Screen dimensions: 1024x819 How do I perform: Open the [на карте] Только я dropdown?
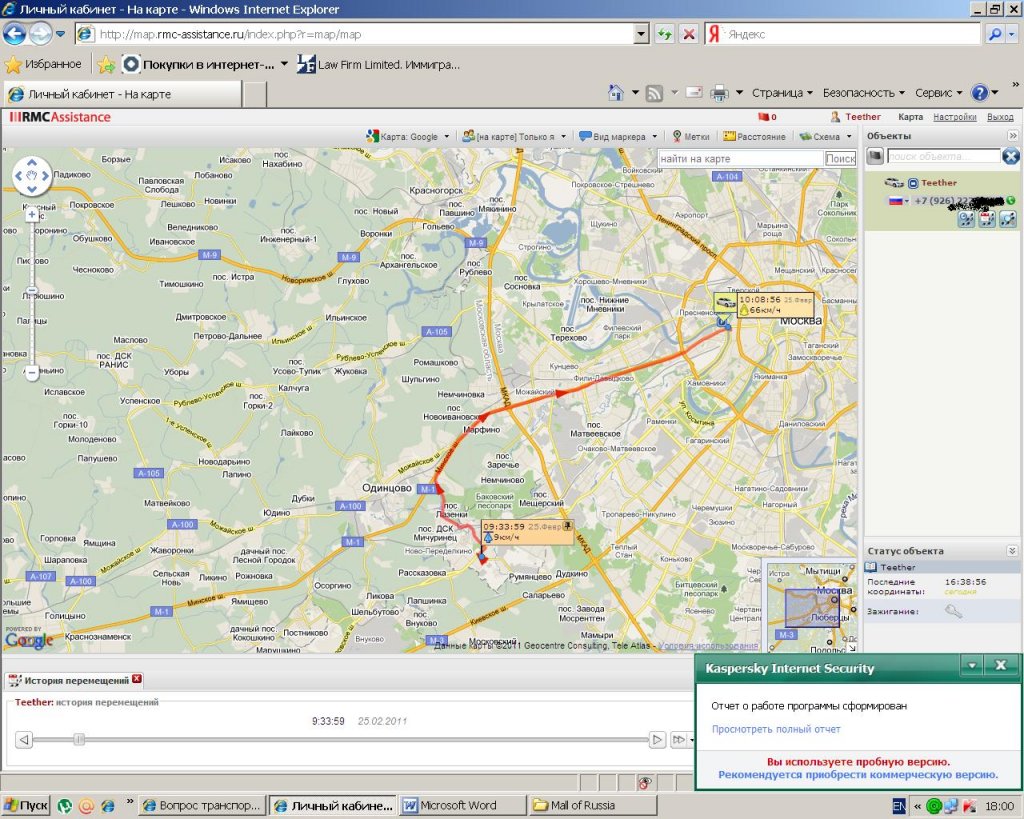[x=514, y=136]
